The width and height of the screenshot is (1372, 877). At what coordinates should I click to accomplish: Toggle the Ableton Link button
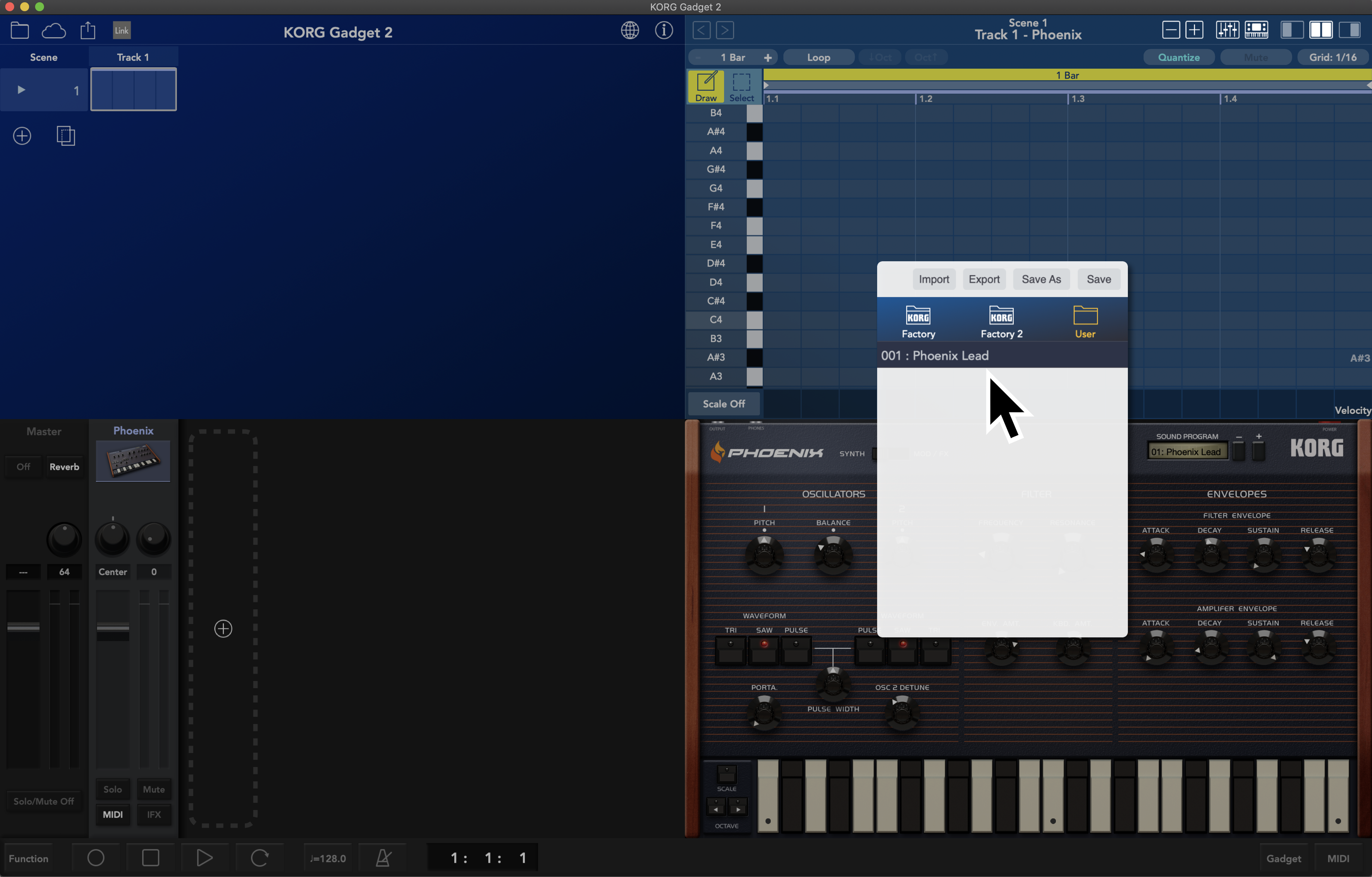(121, 30)
